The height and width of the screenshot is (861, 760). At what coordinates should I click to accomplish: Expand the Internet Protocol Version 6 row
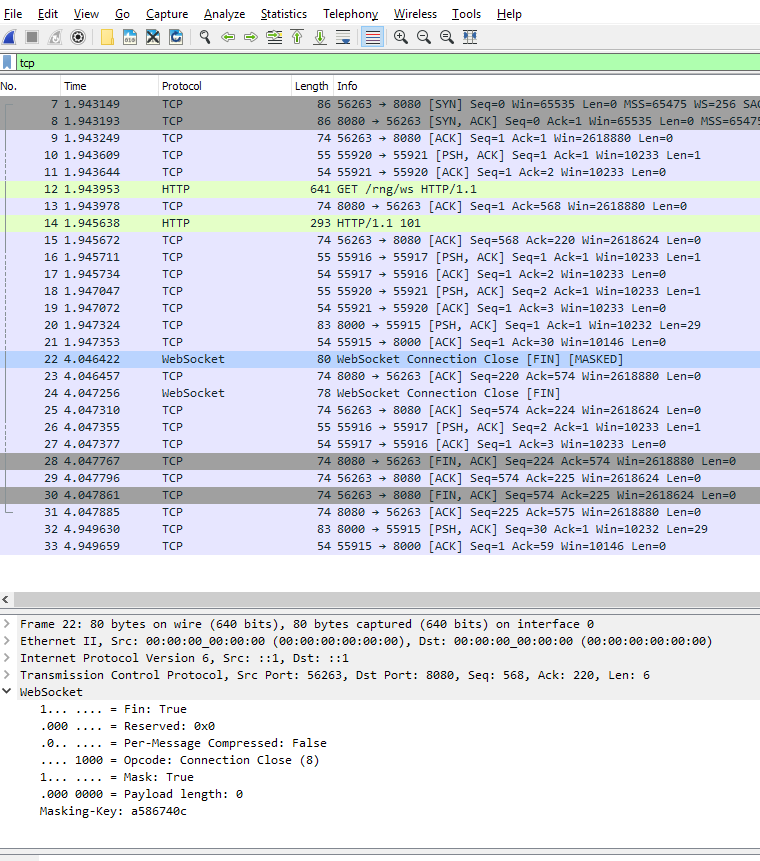(x=7, y=658)
